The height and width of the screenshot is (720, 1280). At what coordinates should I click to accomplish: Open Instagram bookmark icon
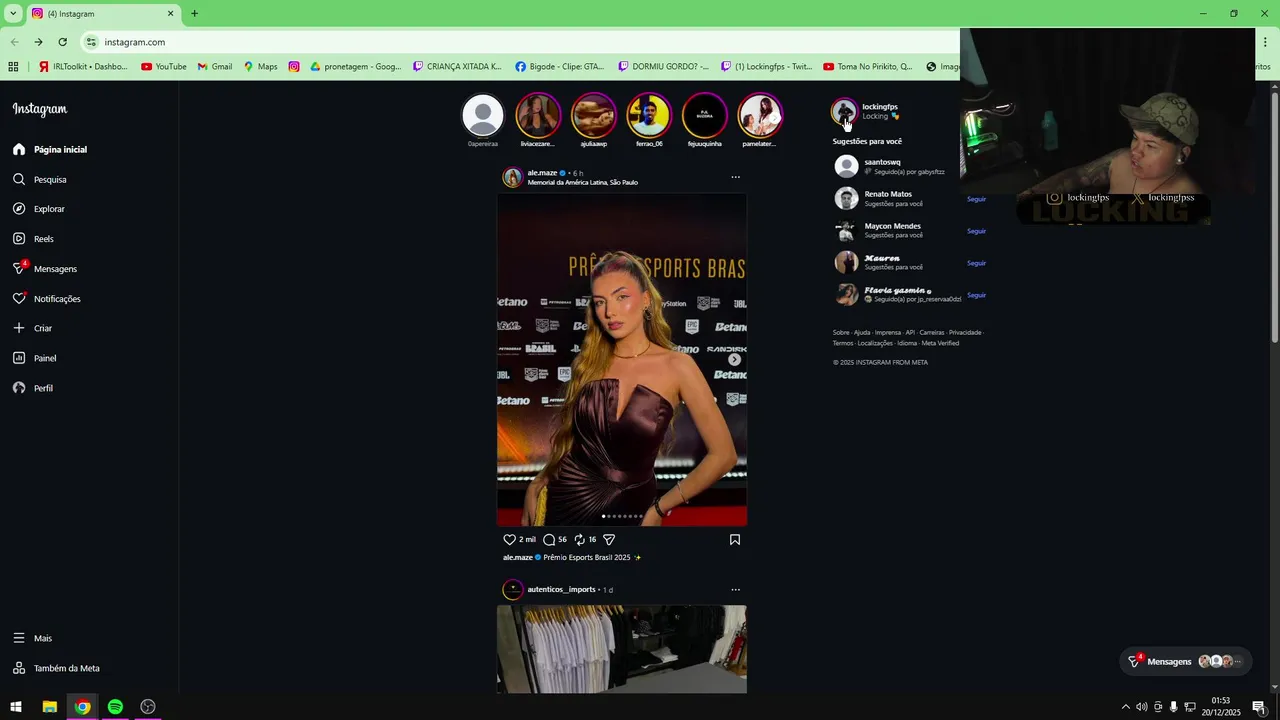click(x=294, y=67)
